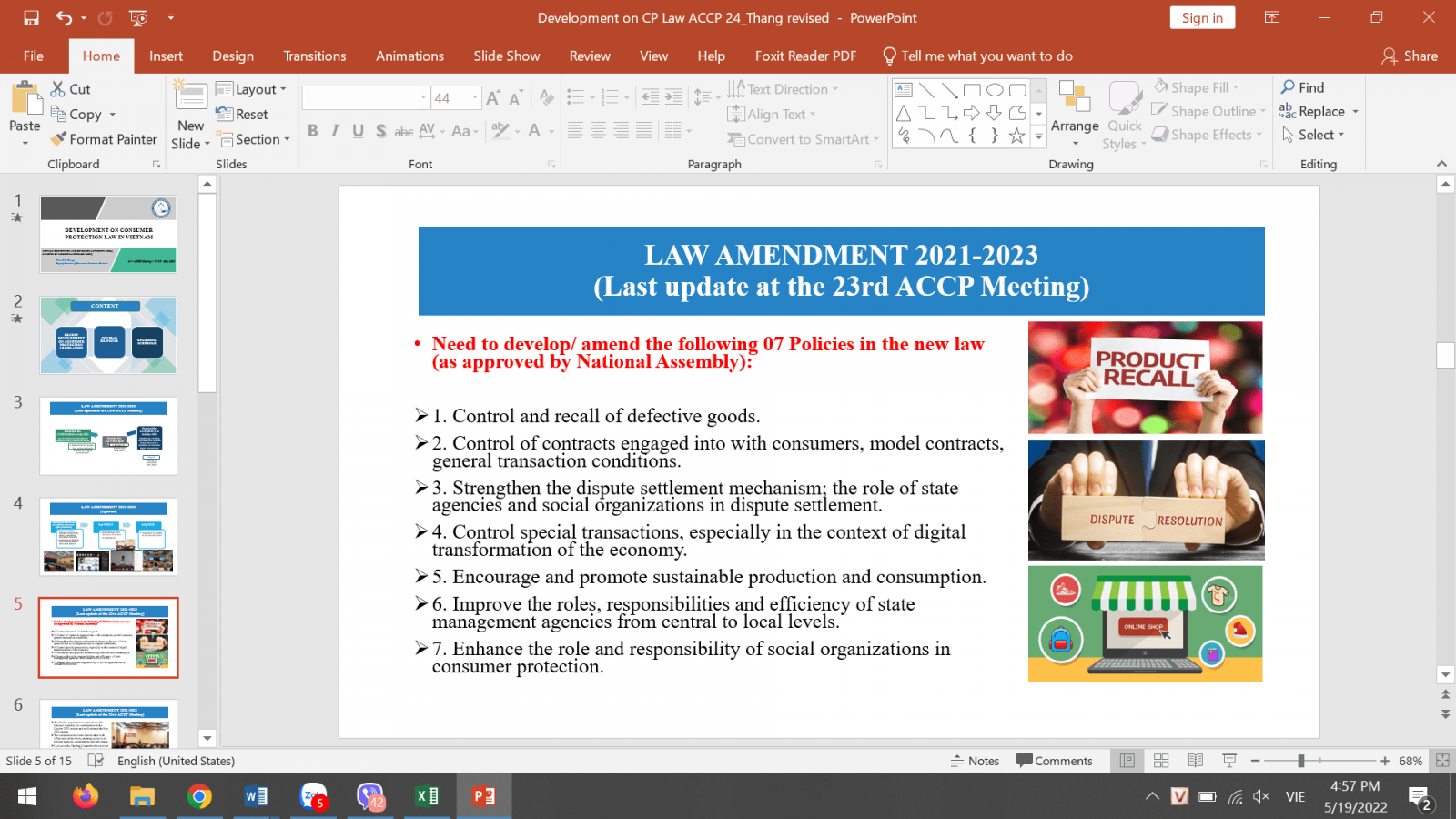Viewport: 1456px width, 819px height.
Task: Click the Save icon in title bar
Action: 32,17
